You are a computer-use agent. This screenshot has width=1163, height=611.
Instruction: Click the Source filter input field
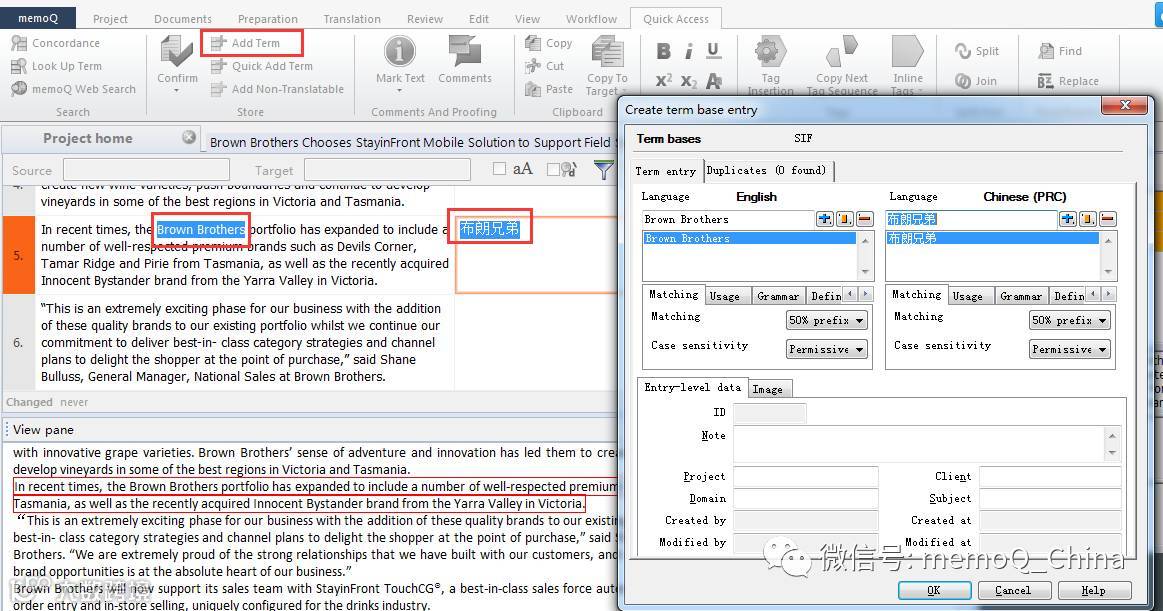[x=146, y=170]
